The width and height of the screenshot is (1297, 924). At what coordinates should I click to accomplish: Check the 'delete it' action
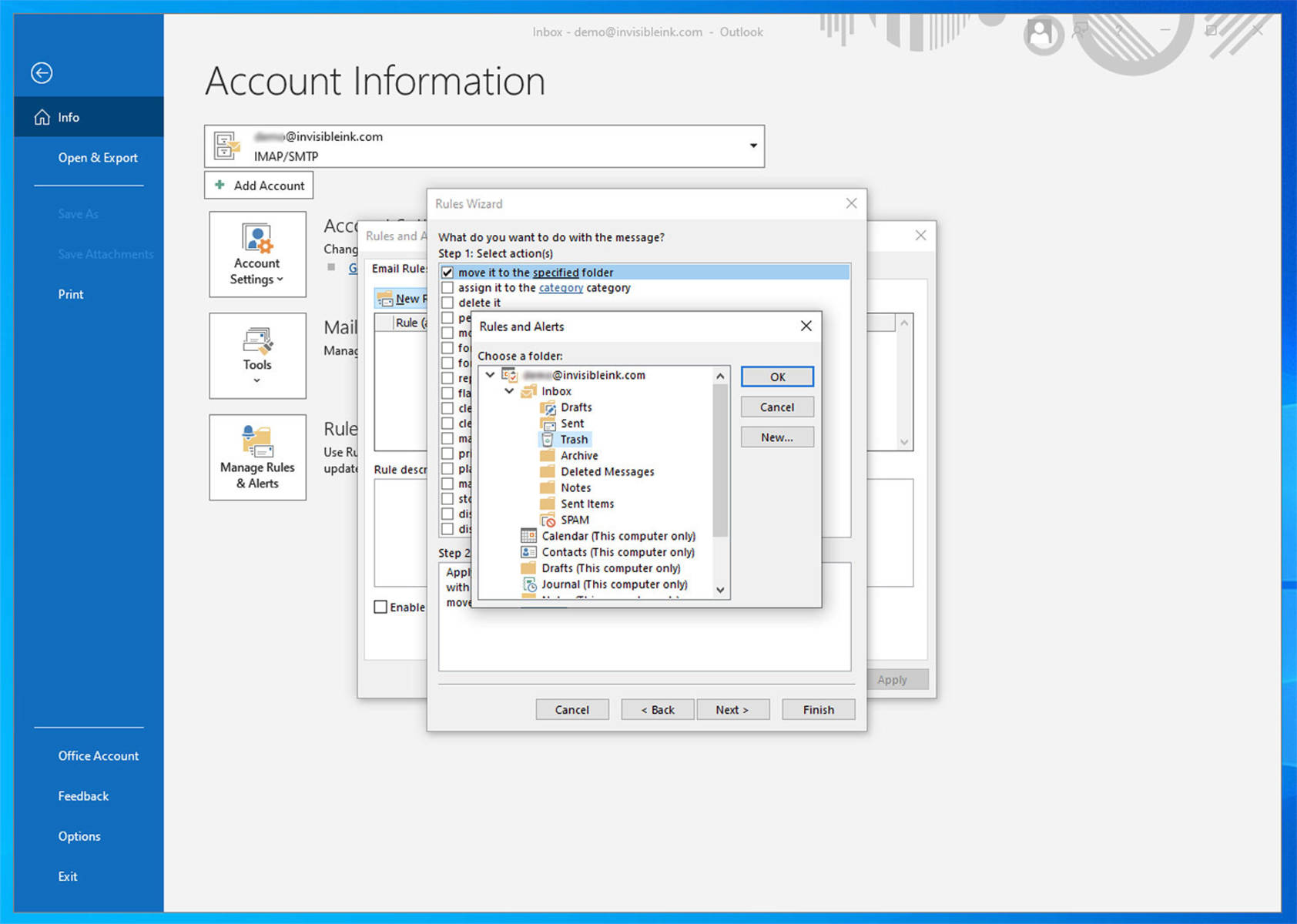coord(447,303)
